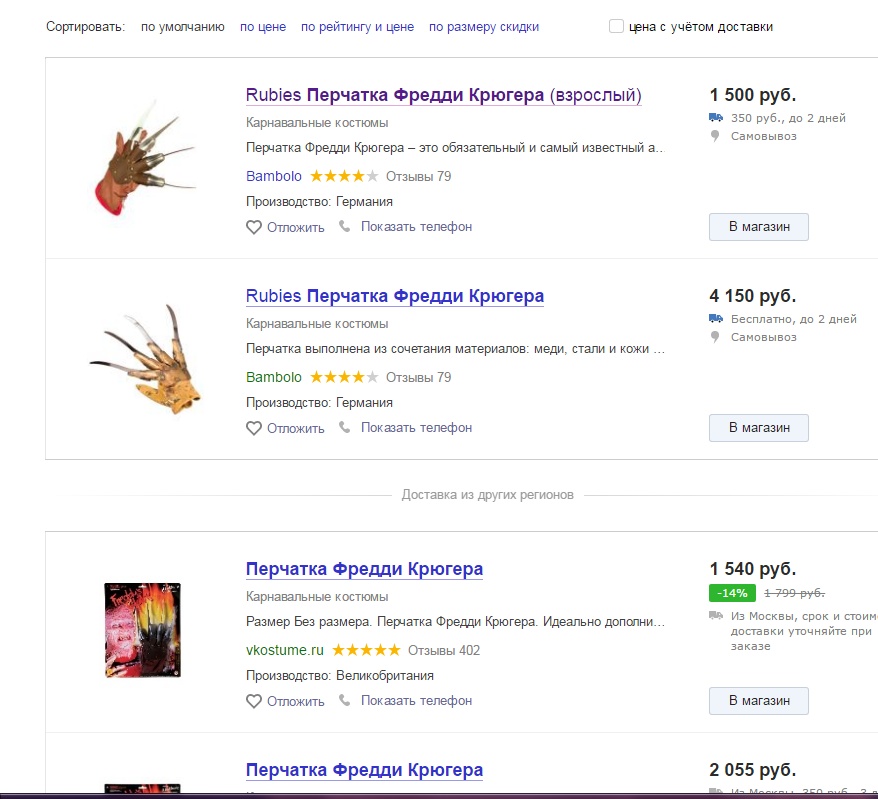Screen dimensions: 878x799
Task: Click 'Карнавальные костюмы' category in 1 500 rub. listing
Action: click(317, 123)
